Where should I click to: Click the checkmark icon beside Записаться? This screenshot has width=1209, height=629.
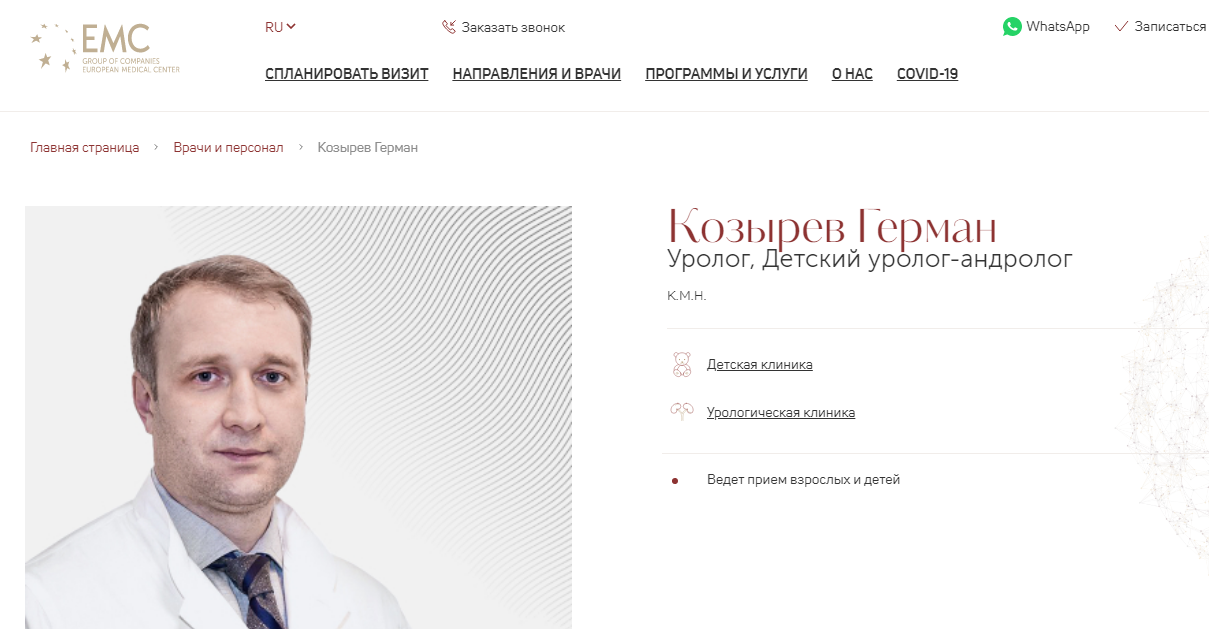tap(1121, 27)
